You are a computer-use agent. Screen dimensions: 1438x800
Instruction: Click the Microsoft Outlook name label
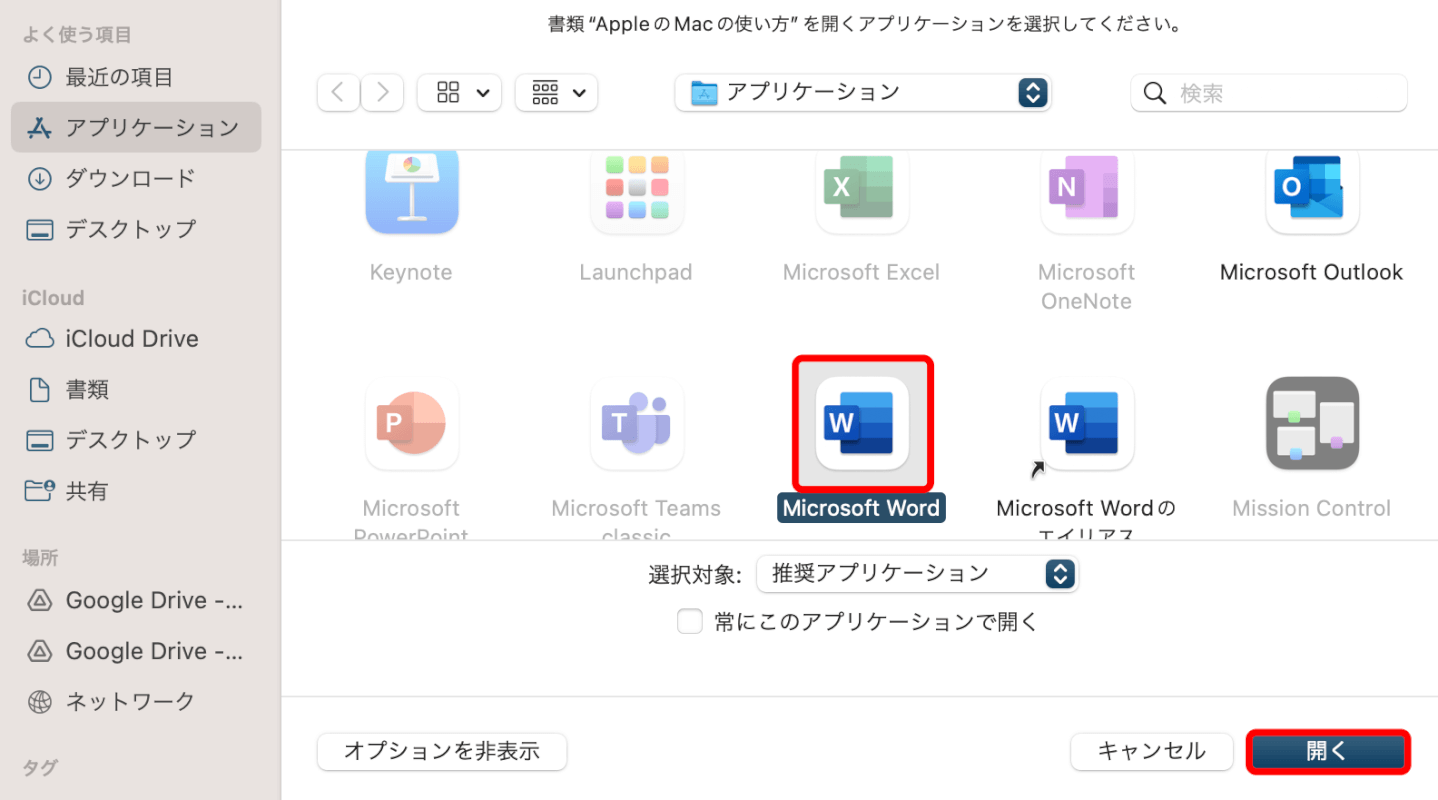[x=1311, y=272]
